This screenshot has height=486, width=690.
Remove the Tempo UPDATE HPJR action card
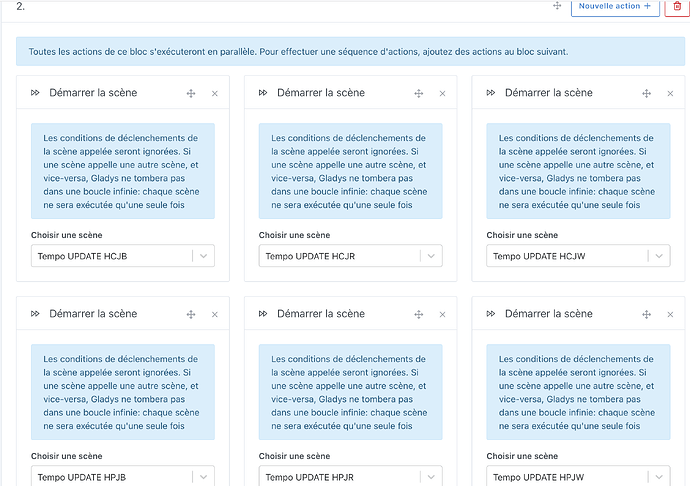pos(442,314)
